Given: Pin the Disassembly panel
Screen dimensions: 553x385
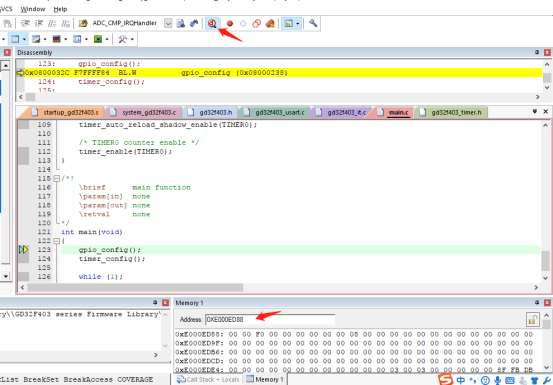Looking at the screenshot, I should [537, 52].
